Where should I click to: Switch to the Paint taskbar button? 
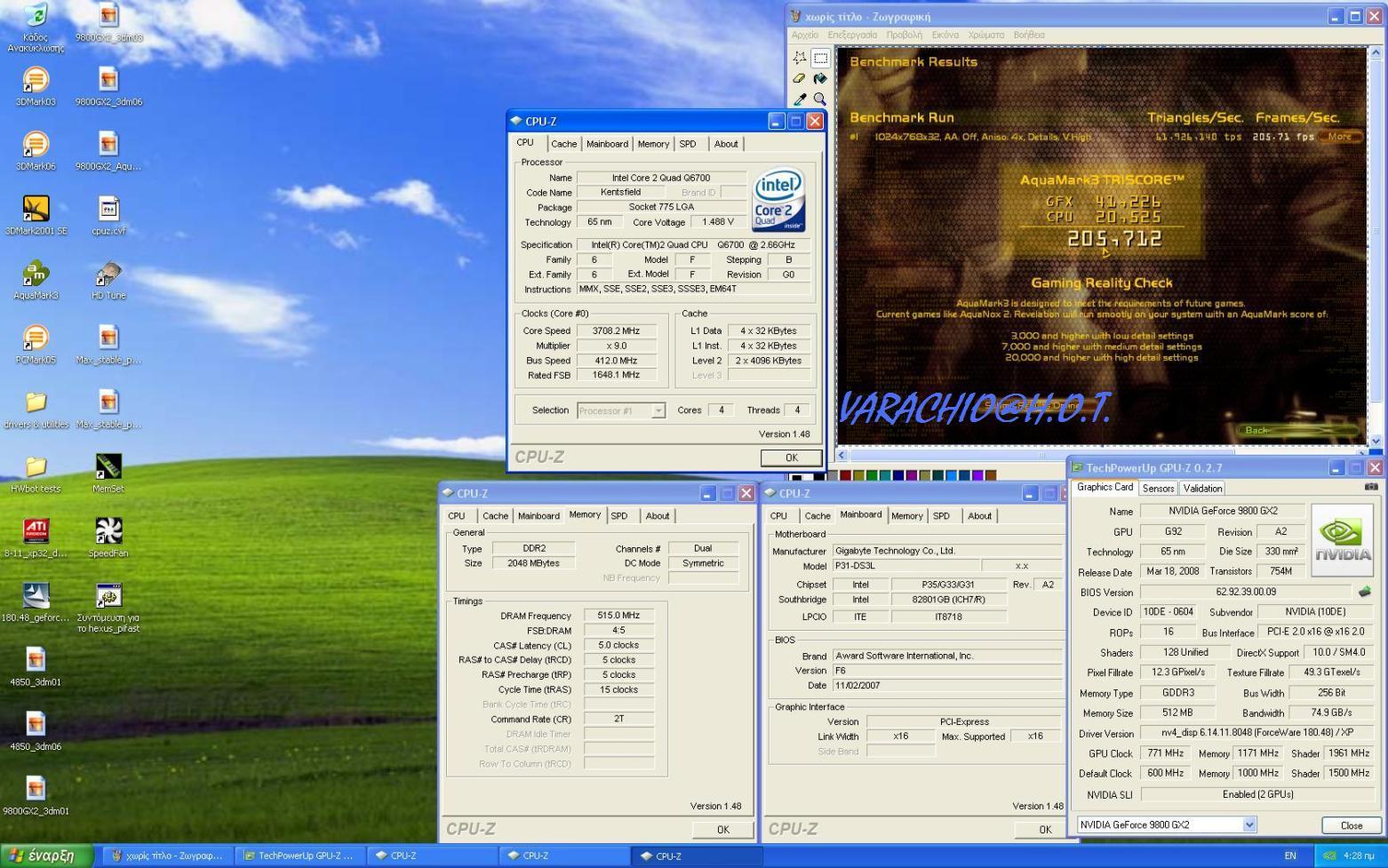tap(167, 856)
